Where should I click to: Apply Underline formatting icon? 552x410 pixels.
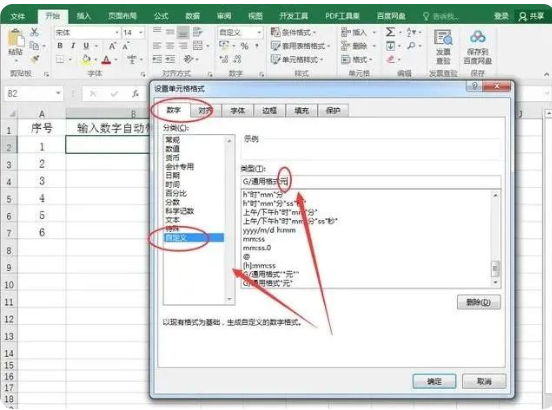(x=86, y=46)
